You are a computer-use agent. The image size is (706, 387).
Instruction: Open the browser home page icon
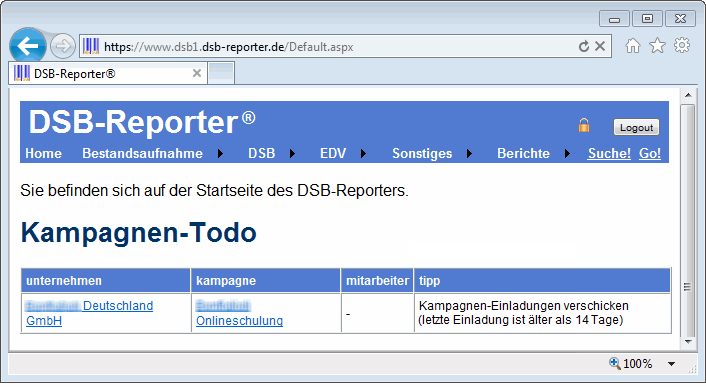(633, 45)
